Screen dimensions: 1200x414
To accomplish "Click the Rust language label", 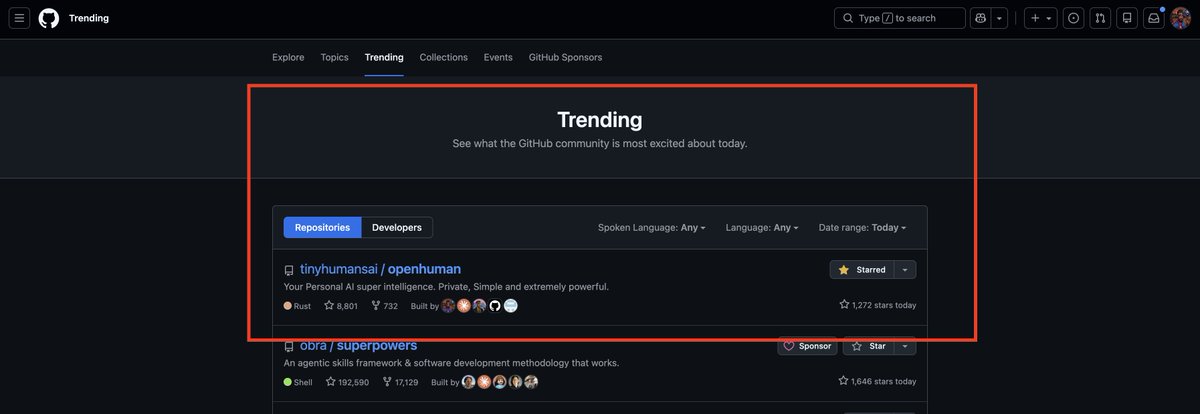I will click(x=298, y=306).
